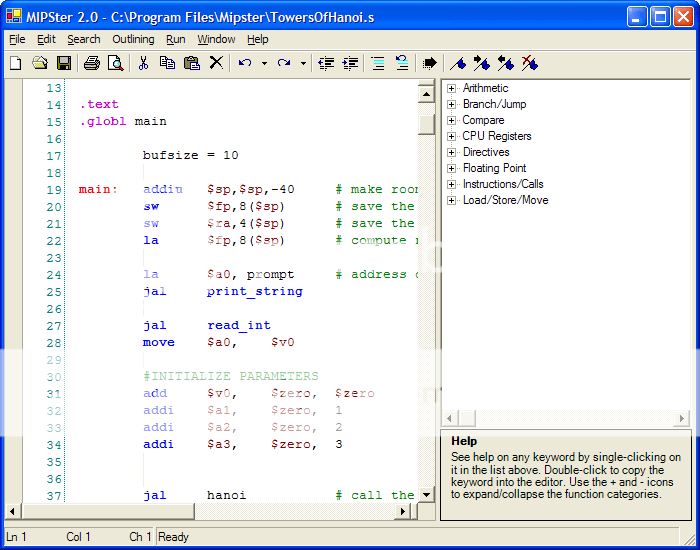Click 'bufsize = 10' on line 17

tap(191, 155)
